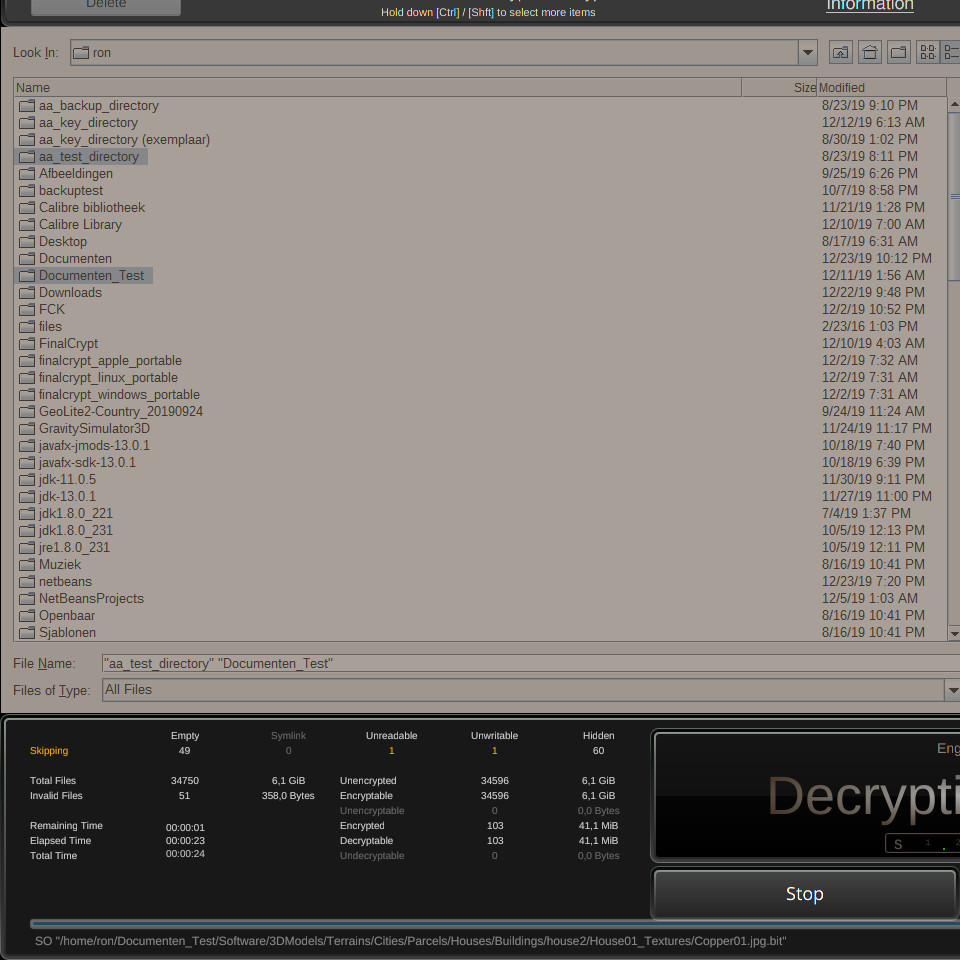Click the Home directory icon
The width and height of the screenshot is (960, 960).
pyautogui.click(x=870, y=52)
